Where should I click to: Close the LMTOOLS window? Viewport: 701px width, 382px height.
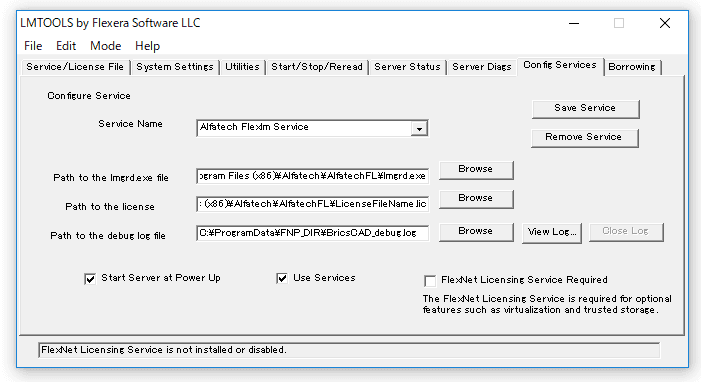(x=665, y=23)
